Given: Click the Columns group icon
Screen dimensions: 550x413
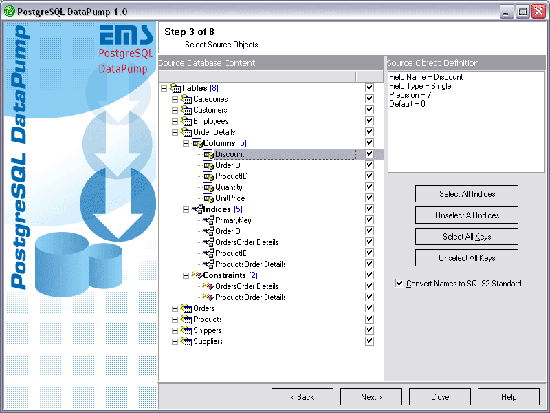Looking at the screenshot, I should tap(197, 143).
